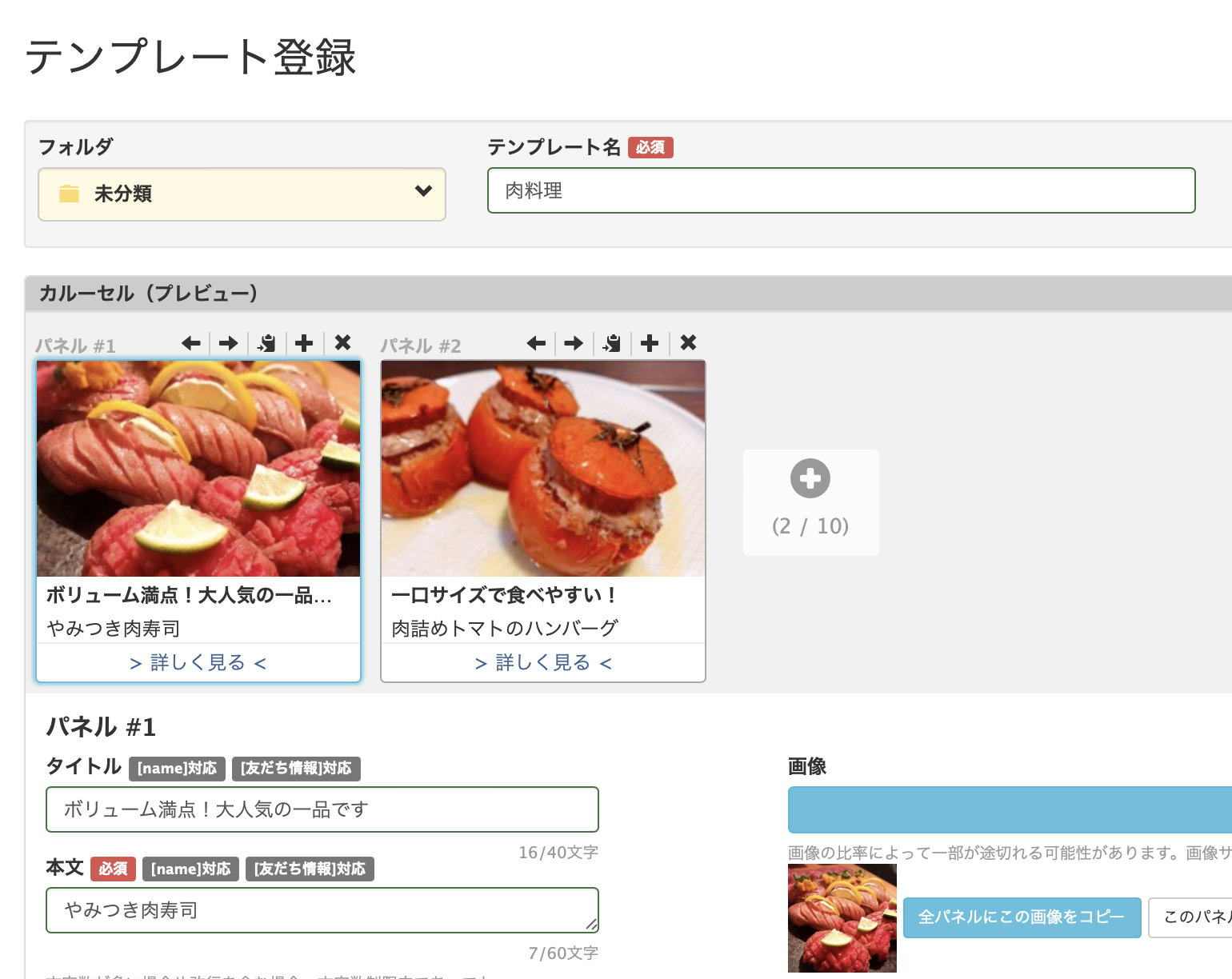
Task: Focus the タイトル text field
Action: coord(322,809)
